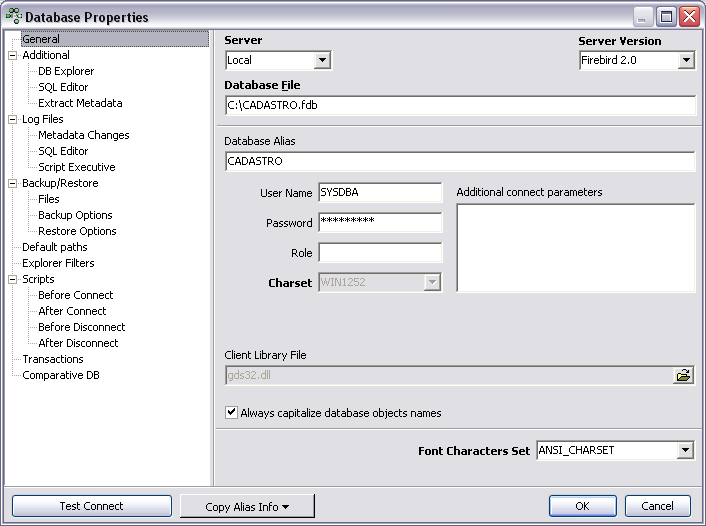Click the Test Connect button
This screenshot has width=706, height=526.
[x=92, y=506]
